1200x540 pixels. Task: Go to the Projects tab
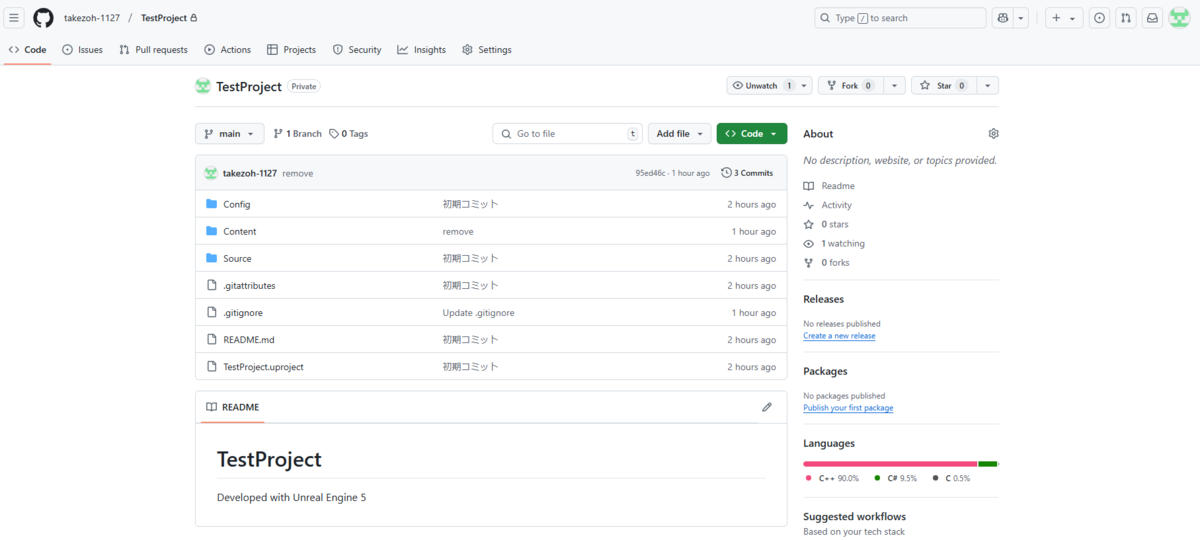click(291, 49)
